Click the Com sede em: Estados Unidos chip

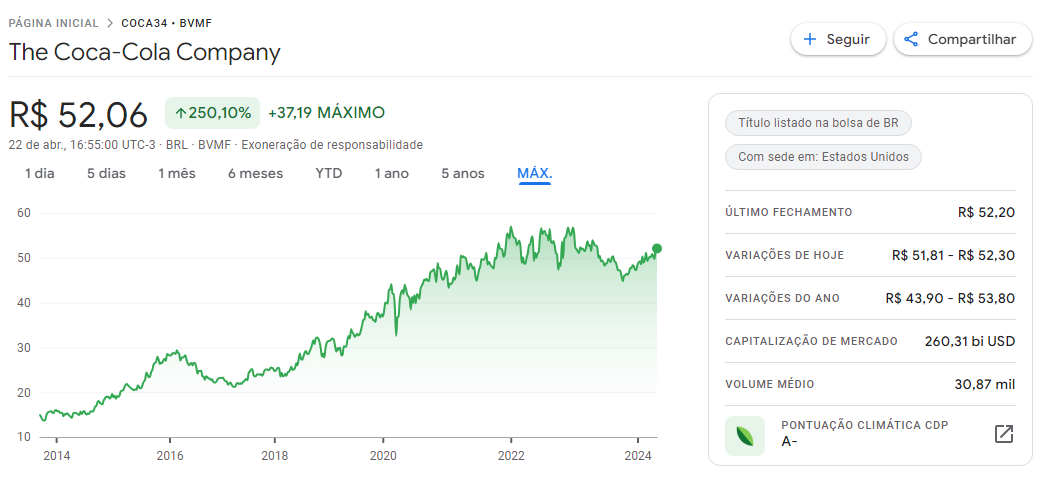823,157
